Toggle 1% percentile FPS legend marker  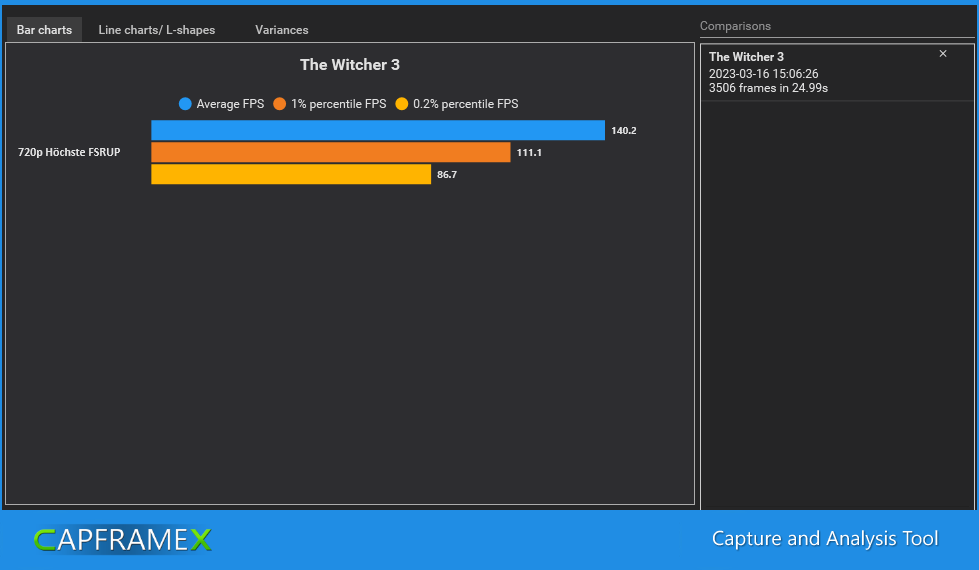click(279, 104)
